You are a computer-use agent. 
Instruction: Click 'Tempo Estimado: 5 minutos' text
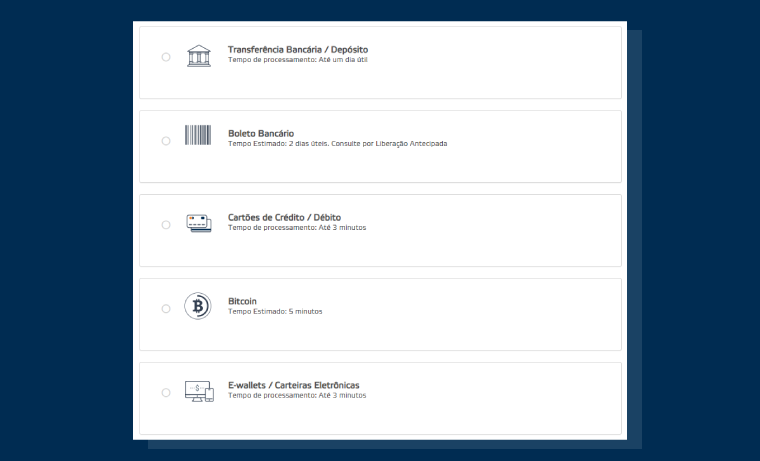275,311
